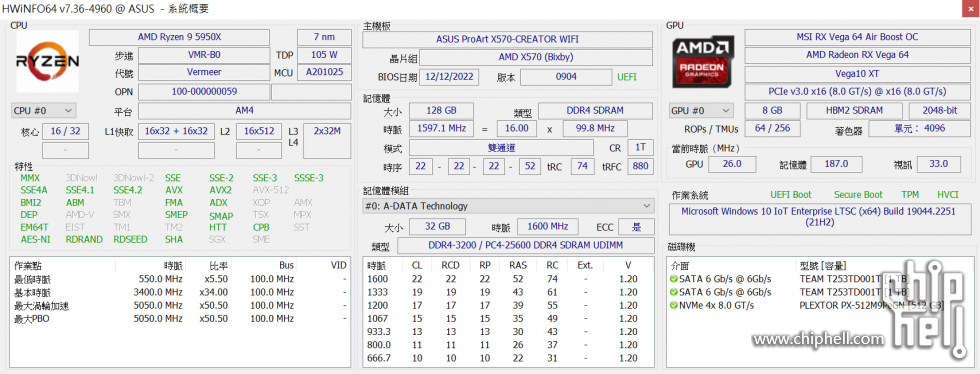Screen dimensions: 980x374
Task: Click the 1T command rate field
Action: click(640, 148)
